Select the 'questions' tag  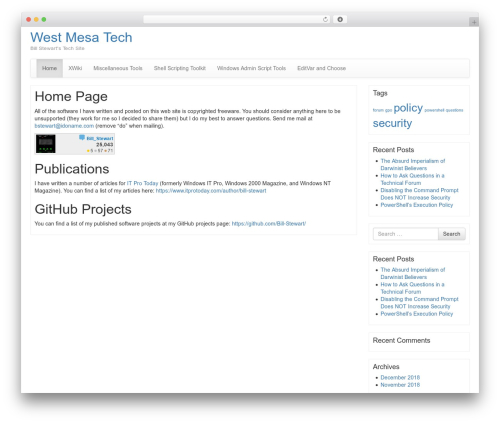(x=454, y=110)
